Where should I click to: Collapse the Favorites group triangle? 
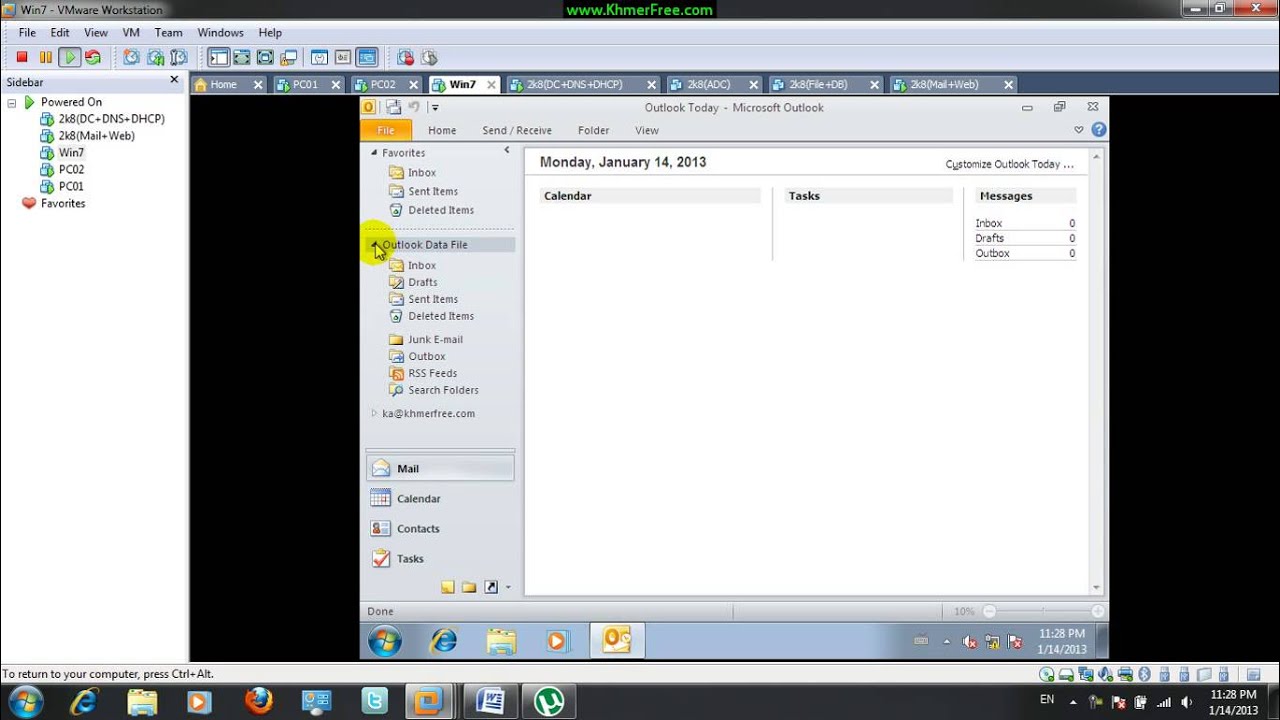click(x=374, y=153)
